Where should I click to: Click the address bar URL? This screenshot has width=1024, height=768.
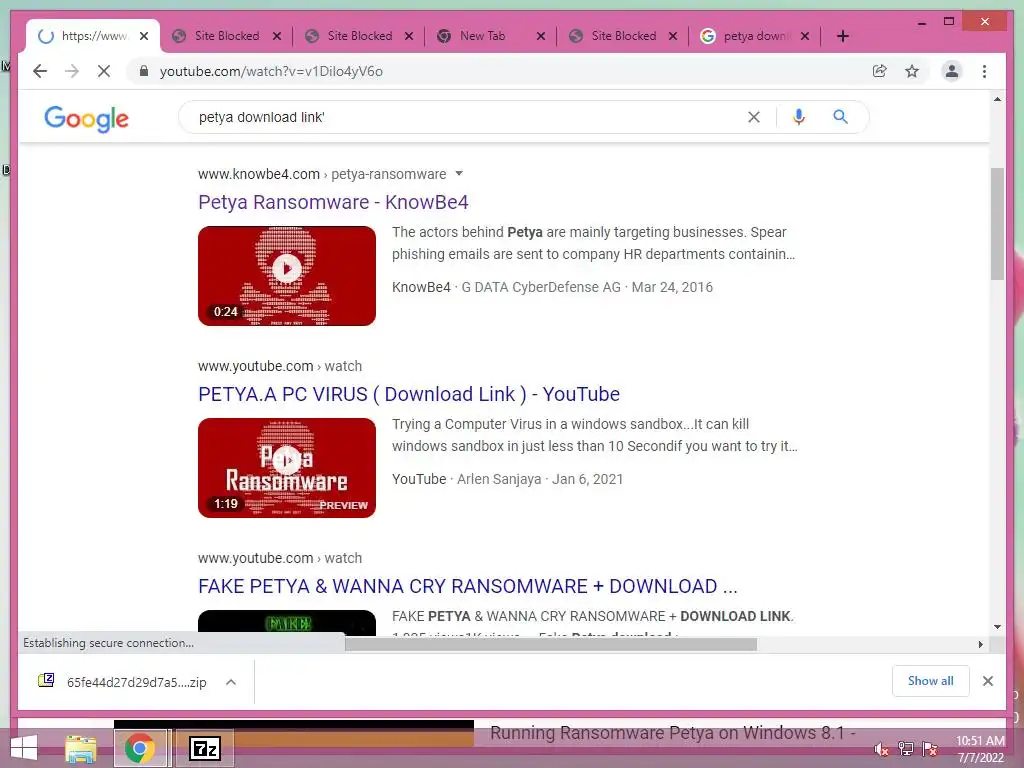[x=271, y=71]
